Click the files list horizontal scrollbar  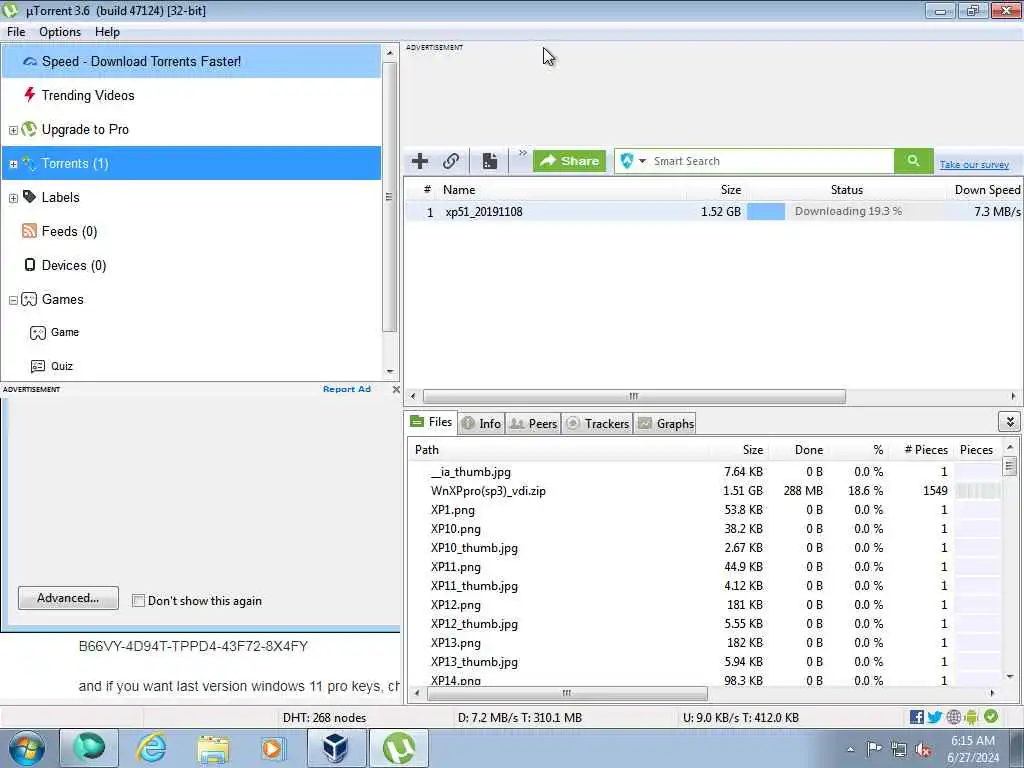click(567, 693)
